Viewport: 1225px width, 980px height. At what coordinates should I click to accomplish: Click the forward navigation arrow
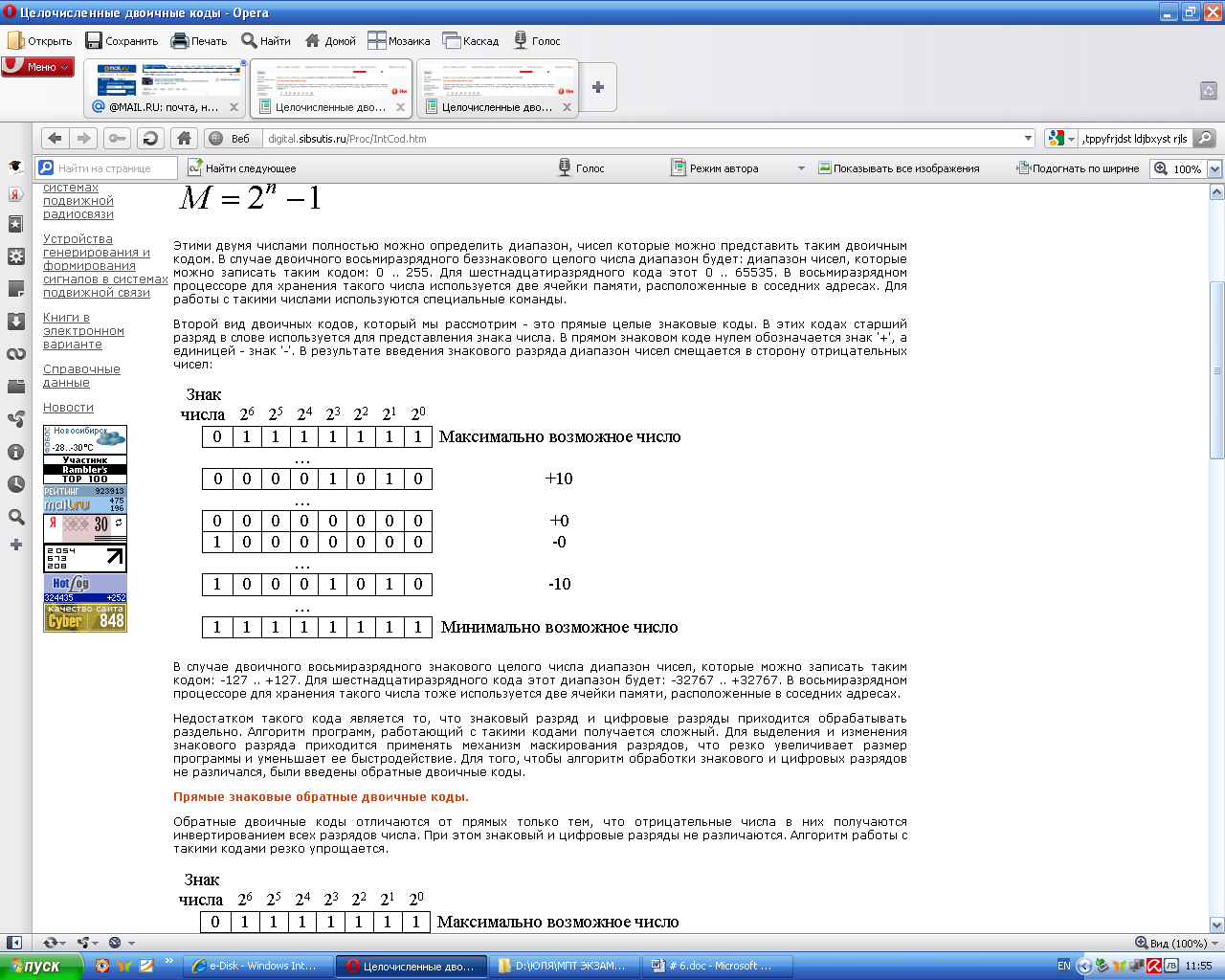(84, 138)
